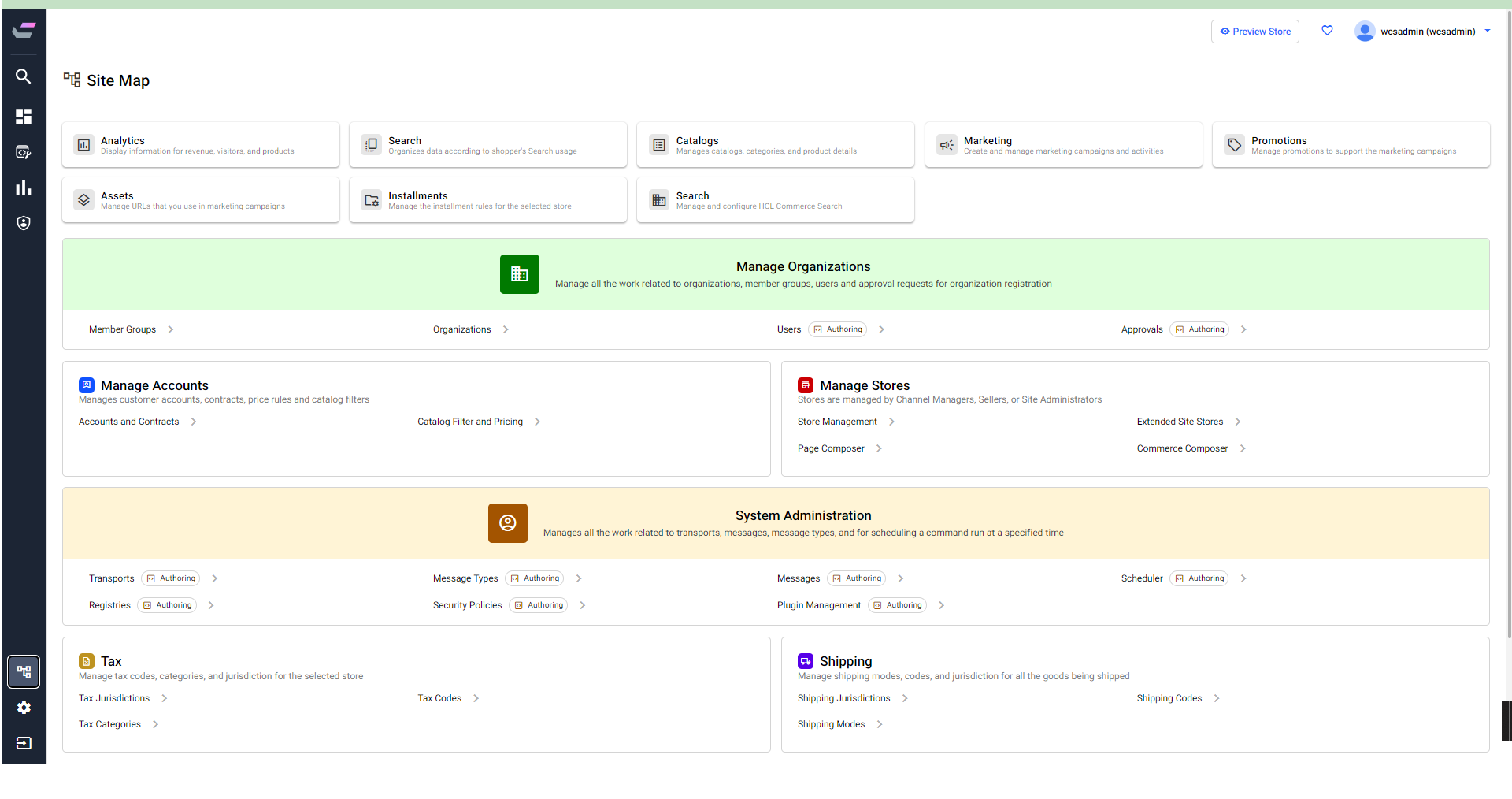
Task: Open the Users link
Action: [x=788, y=329]
